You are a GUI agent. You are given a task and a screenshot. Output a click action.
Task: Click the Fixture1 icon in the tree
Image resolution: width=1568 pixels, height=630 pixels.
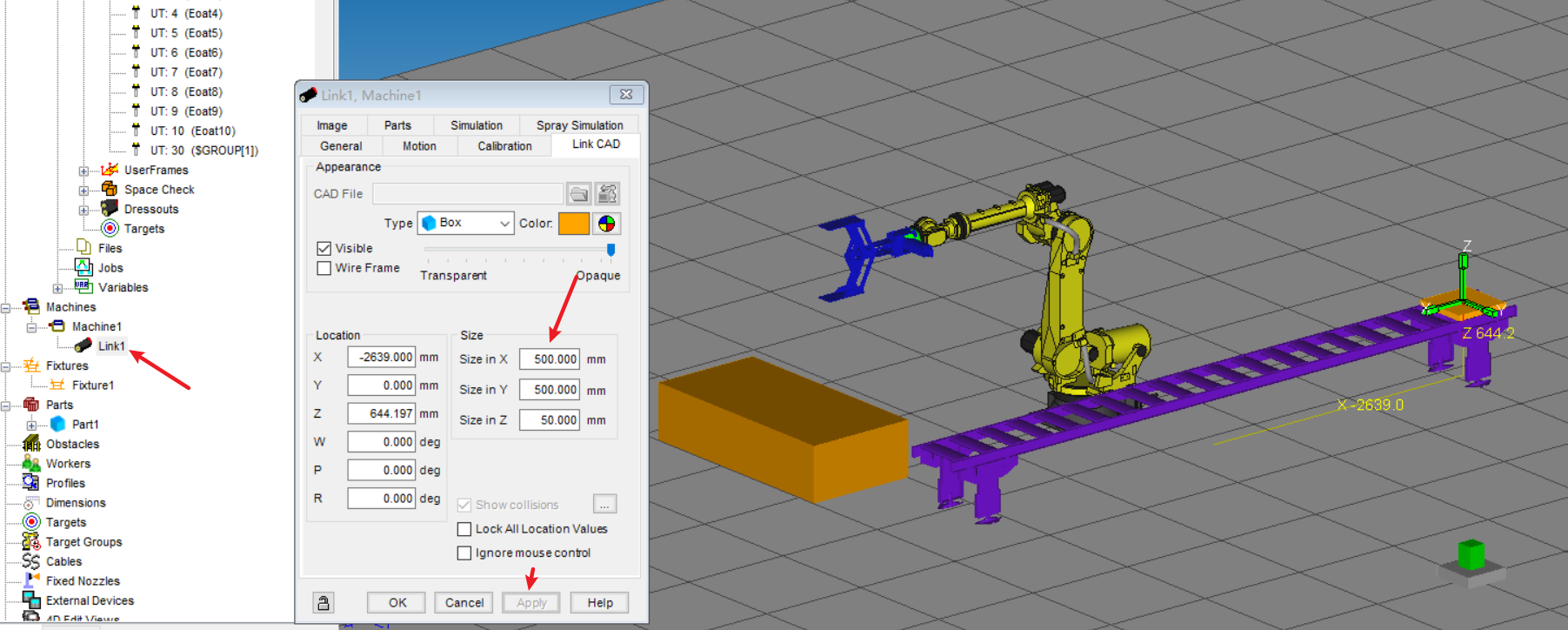(x=57, y=385)
